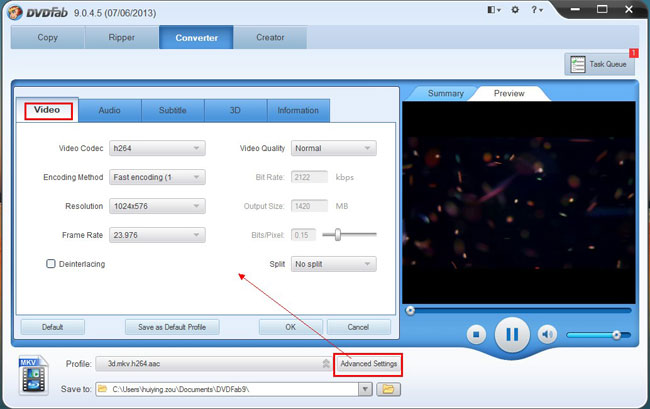This screenshot has height=409, width=650.
Task: Open Advanced Settings
Action: click(x=369, y=364)
